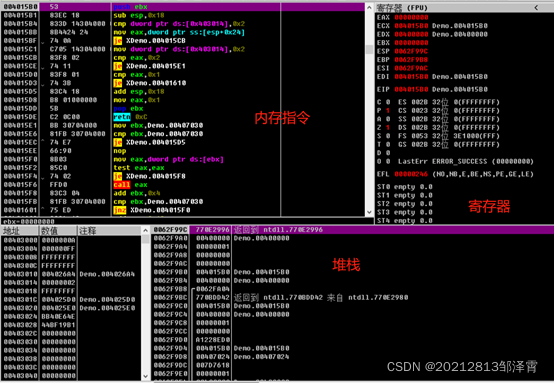Screen dimensions: 554x383
Task: Select the ESI register value 0062F9AC
Action: [411, 68]
